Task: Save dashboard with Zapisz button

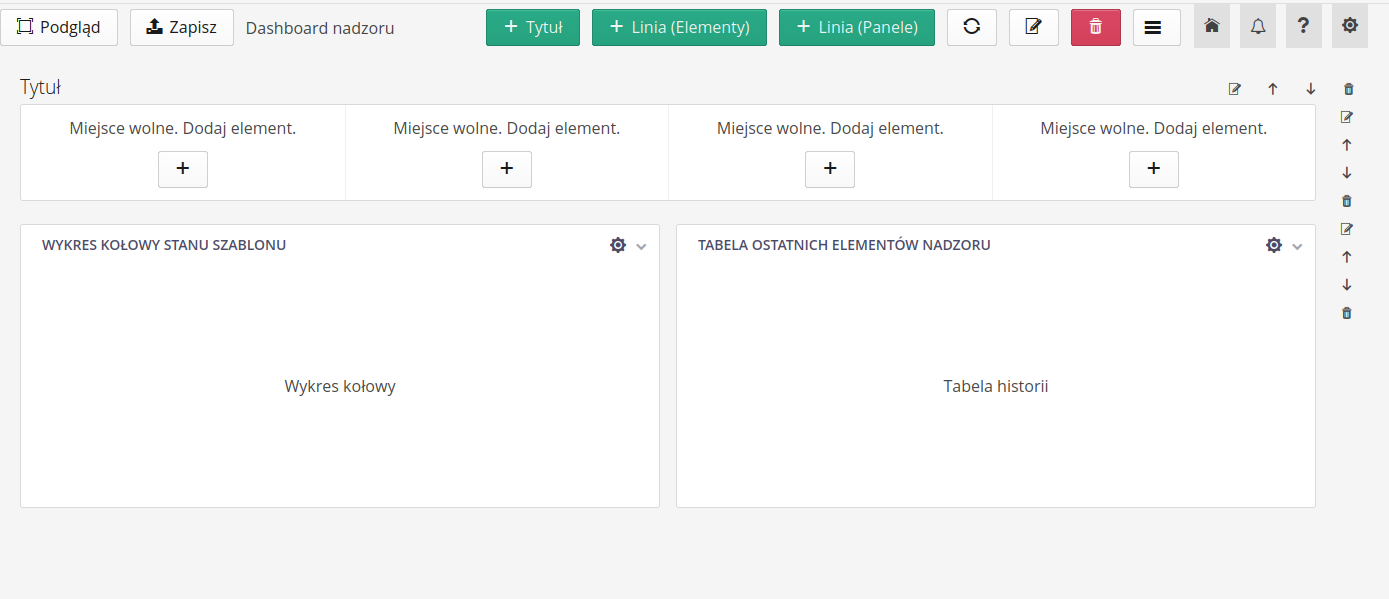Action: click(x=181, y=27)
